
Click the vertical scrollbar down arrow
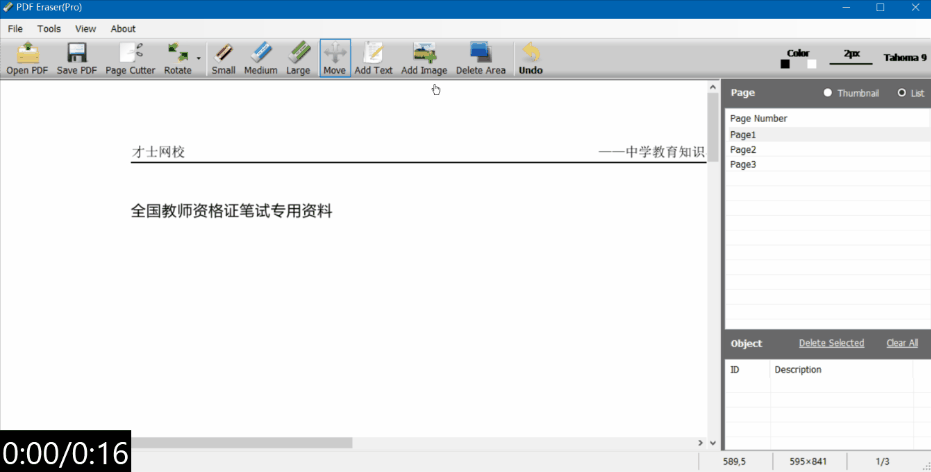[x=713, y=443]
